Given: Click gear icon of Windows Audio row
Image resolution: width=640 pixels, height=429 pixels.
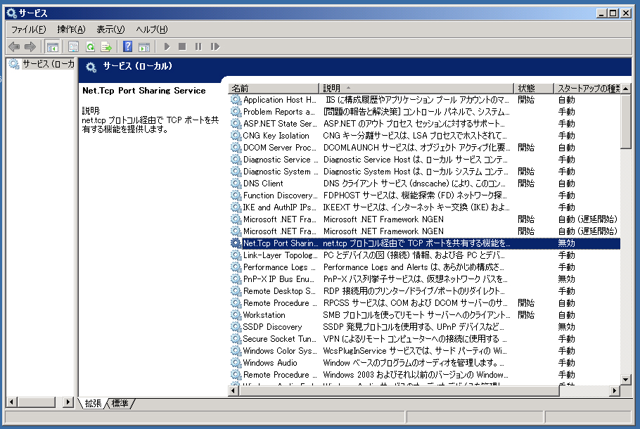Looking at the screenshot, I should [236, 363].
